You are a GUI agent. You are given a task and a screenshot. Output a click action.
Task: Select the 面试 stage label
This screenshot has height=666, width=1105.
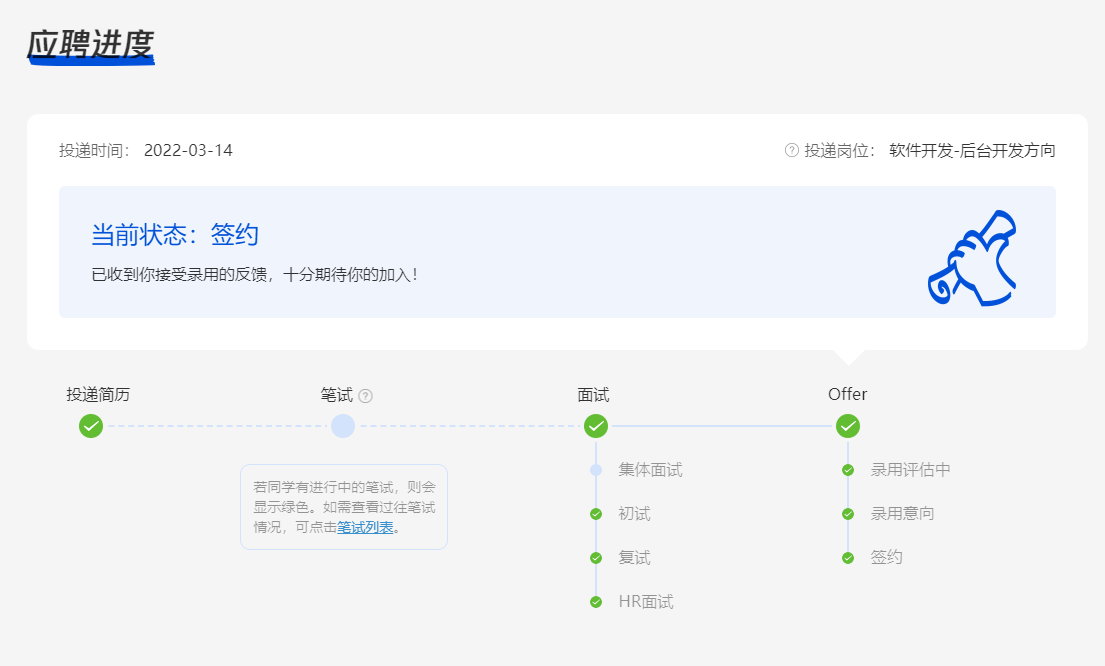click(x=593, y=395)
